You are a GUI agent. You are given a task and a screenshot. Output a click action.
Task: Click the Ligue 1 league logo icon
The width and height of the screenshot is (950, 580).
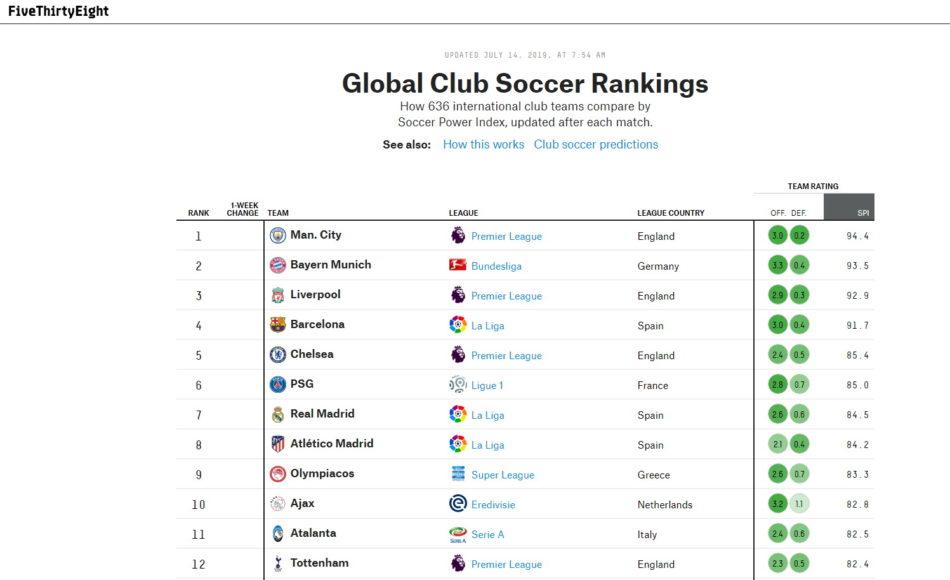coord(458,385)
